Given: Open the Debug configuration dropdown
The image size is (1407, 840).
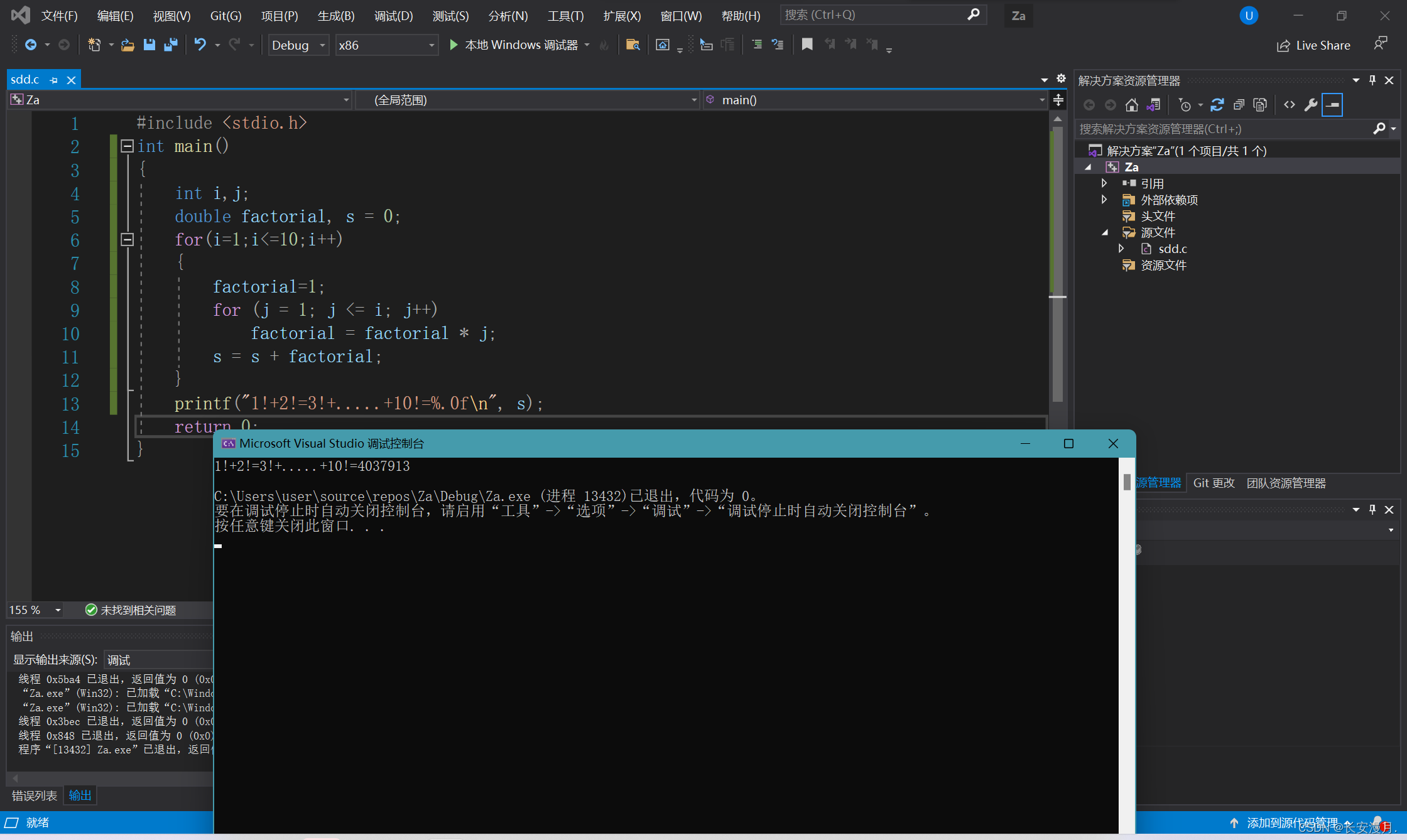Looking at the screenshot, I should 298,45.
